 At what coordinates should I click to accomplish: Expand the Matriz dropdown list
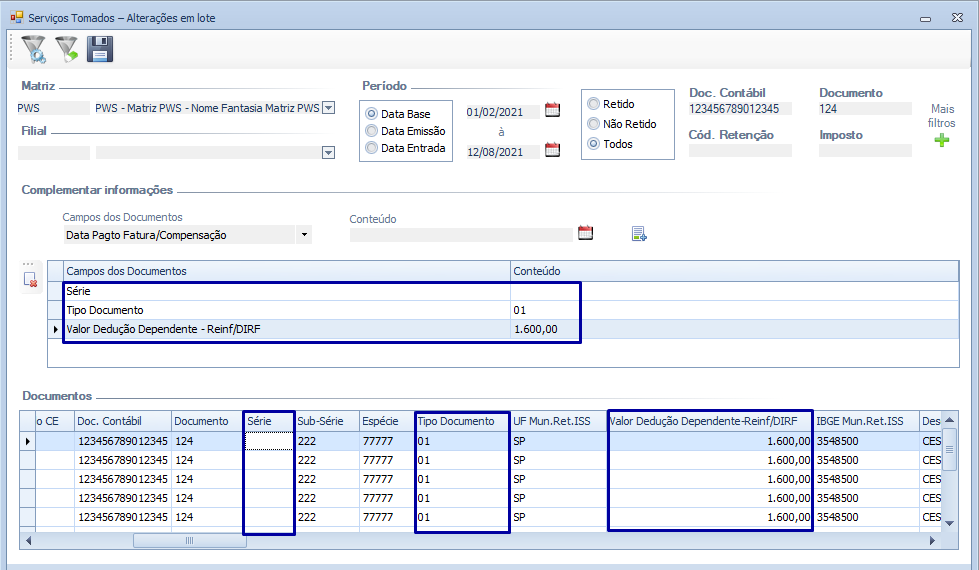pyautogui.click(x=328, y=108)
